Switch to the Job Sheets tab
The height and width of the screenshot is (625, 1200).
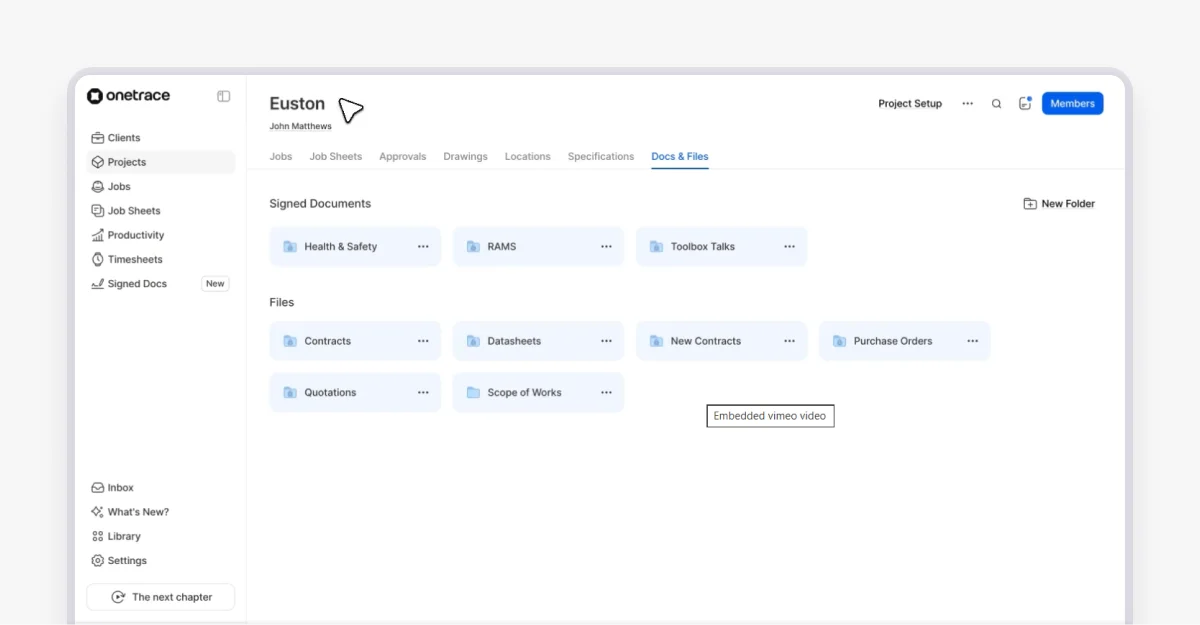tap(336, 156)
